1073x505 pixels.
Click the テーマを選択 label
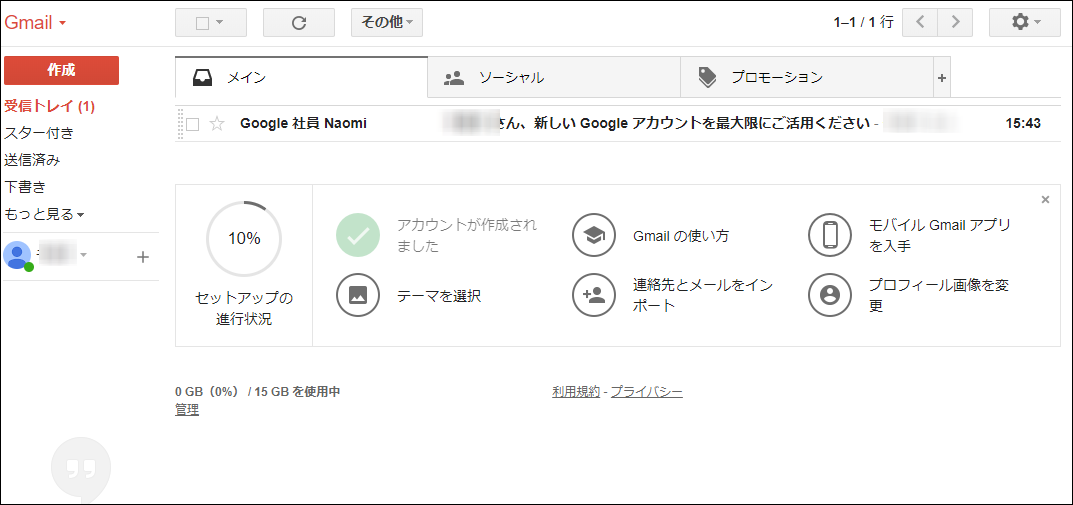click(439, 296)
